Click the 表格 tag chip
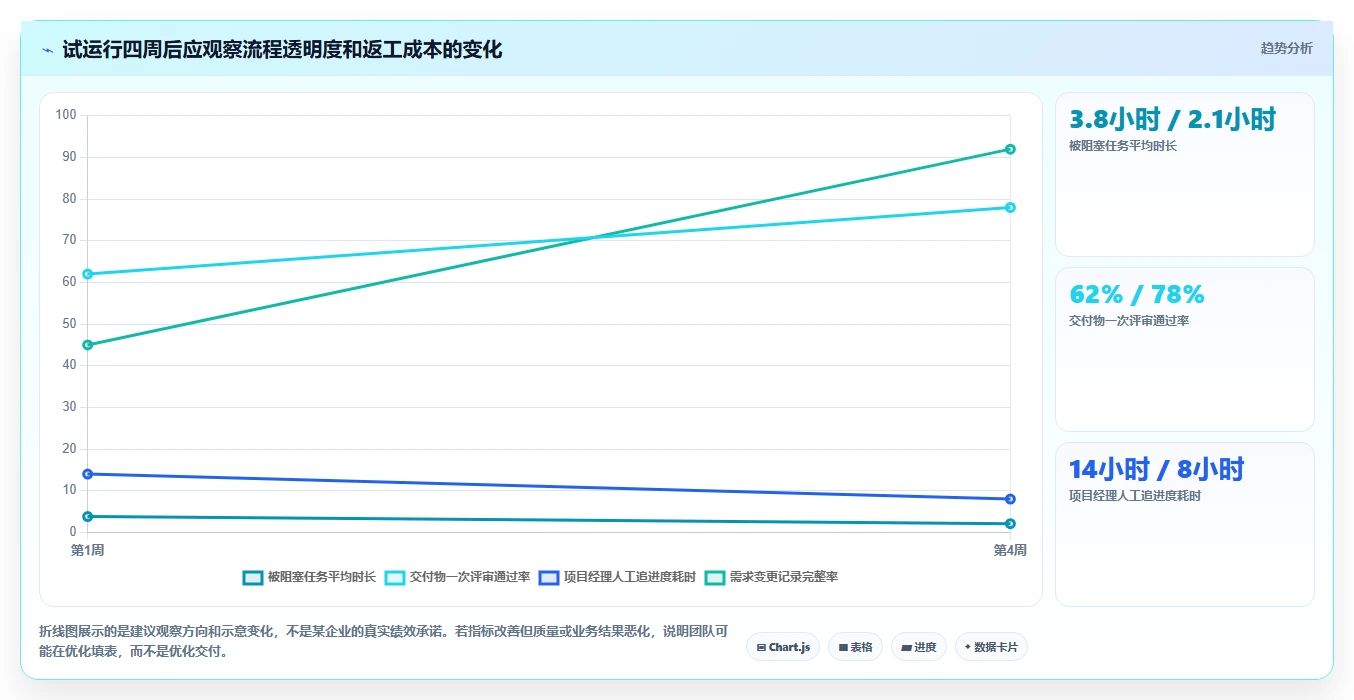Image resolution: width=1354 pixels, height=700 pixels. [x=855, y=647]
